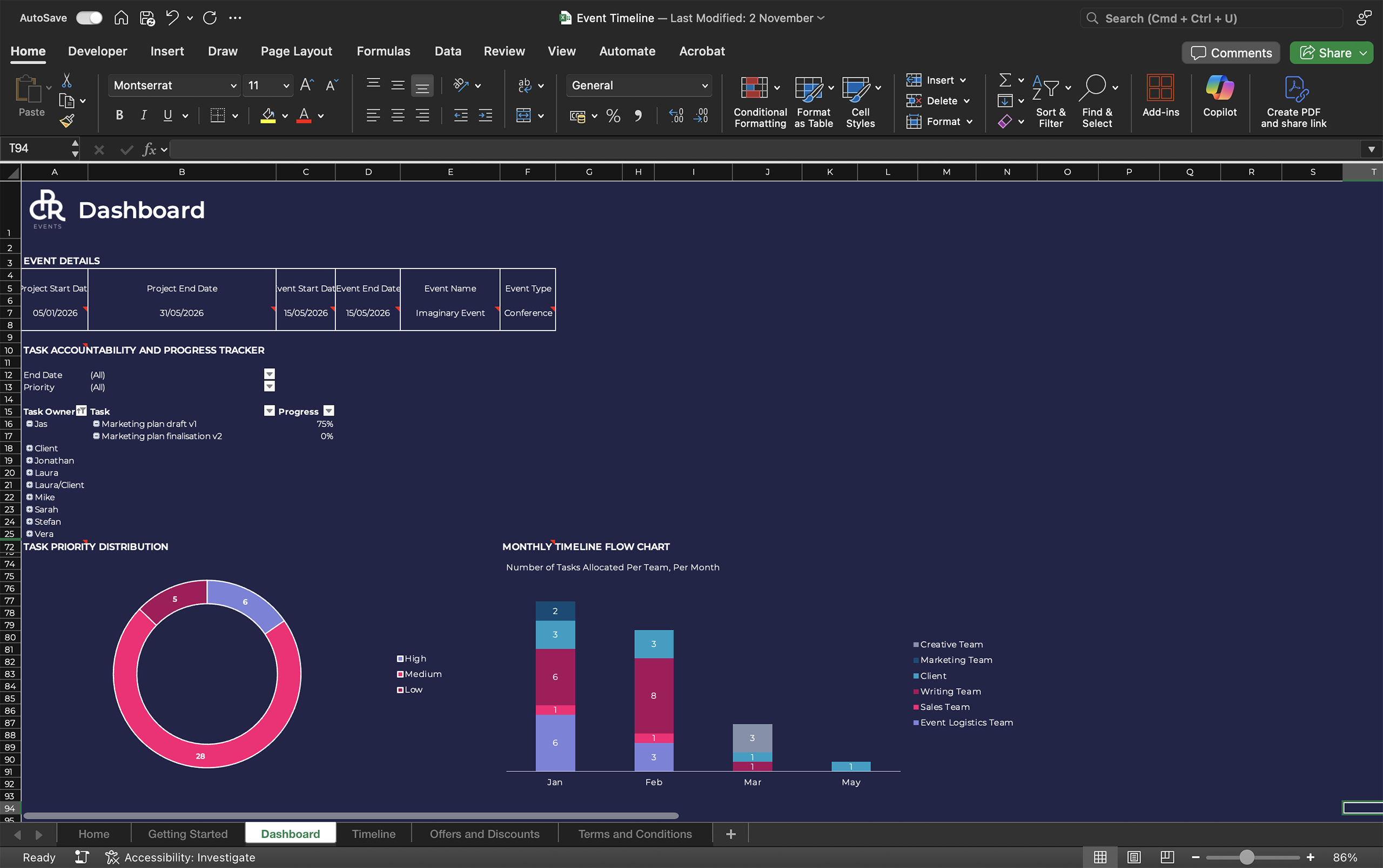This screenshot has height=868, width=1383.
Task: Click the percent style icon
Action: pos(613,116)
